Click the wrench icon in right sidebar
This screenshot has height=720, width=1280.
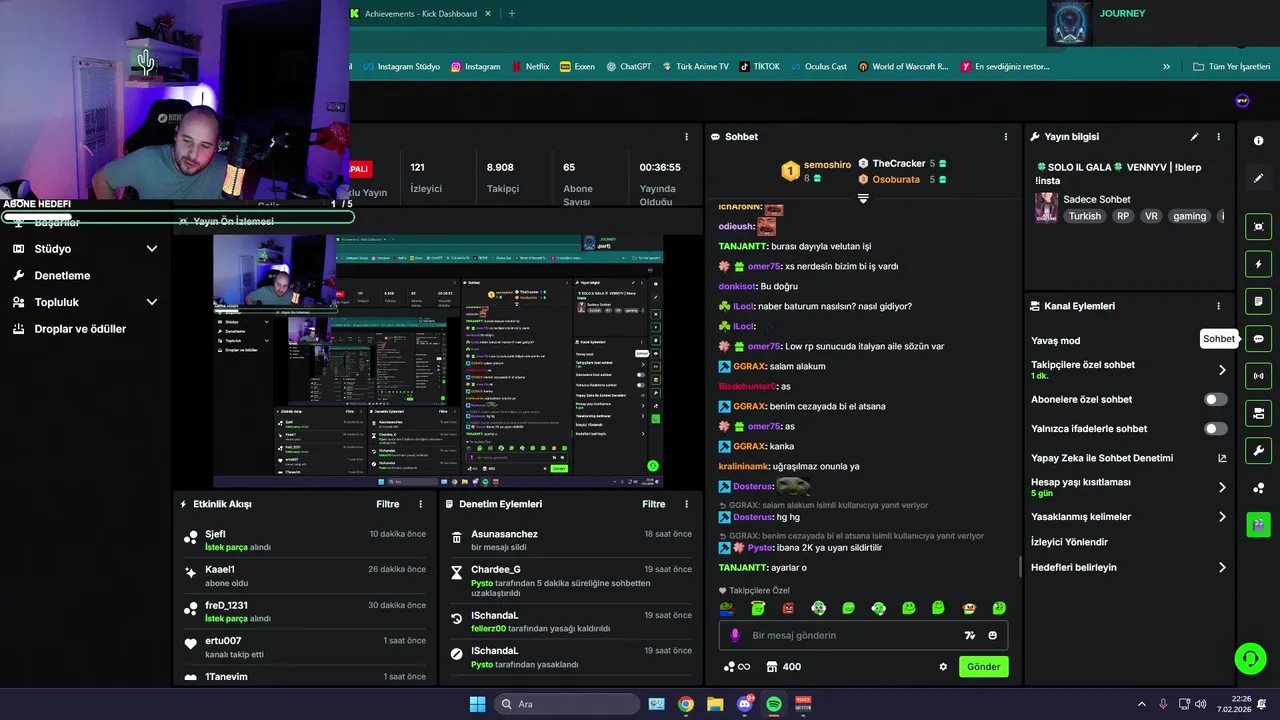(1258, 450)
